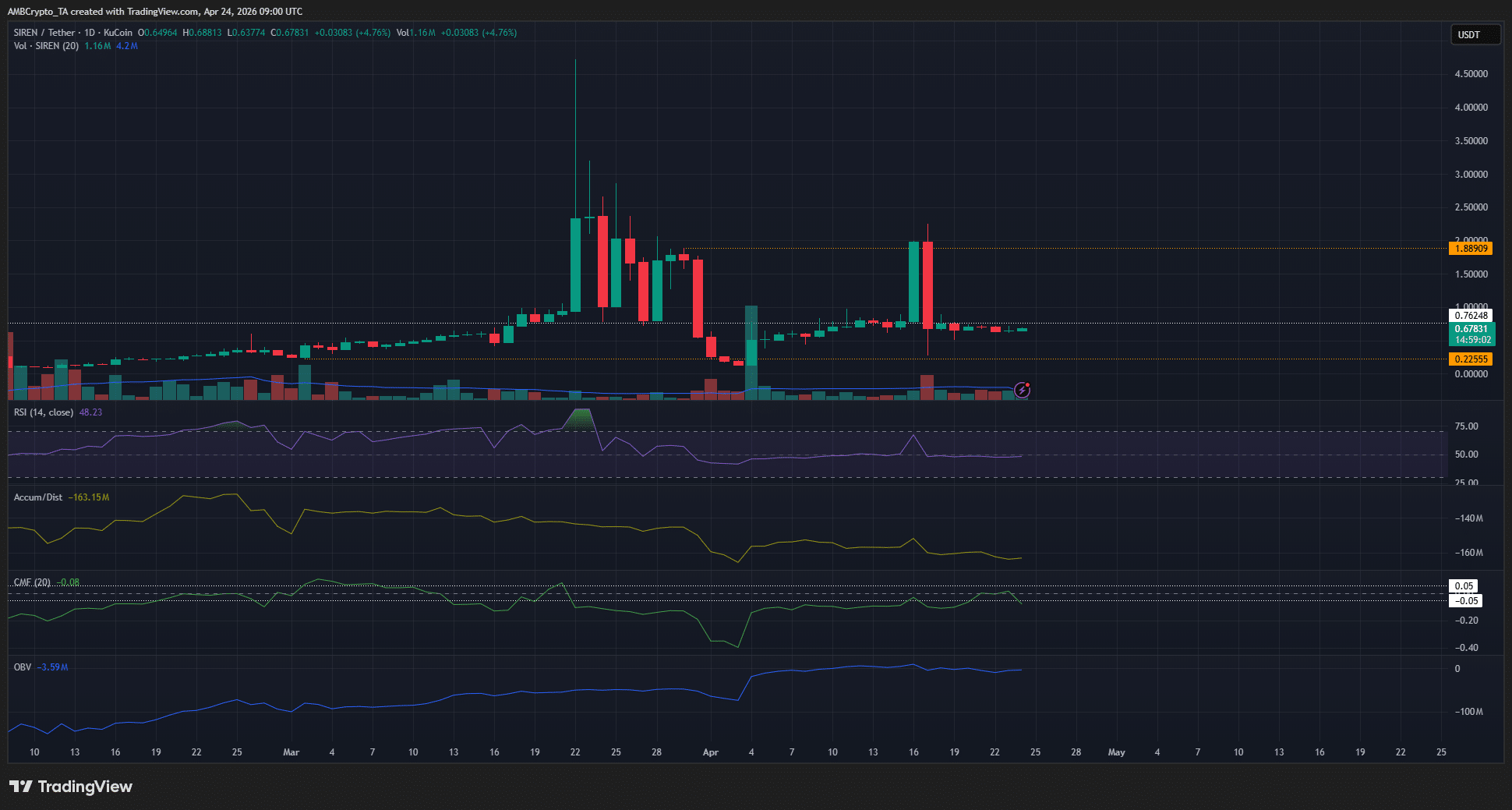Select the Accum/Dist indicator label

coord(37,497)
